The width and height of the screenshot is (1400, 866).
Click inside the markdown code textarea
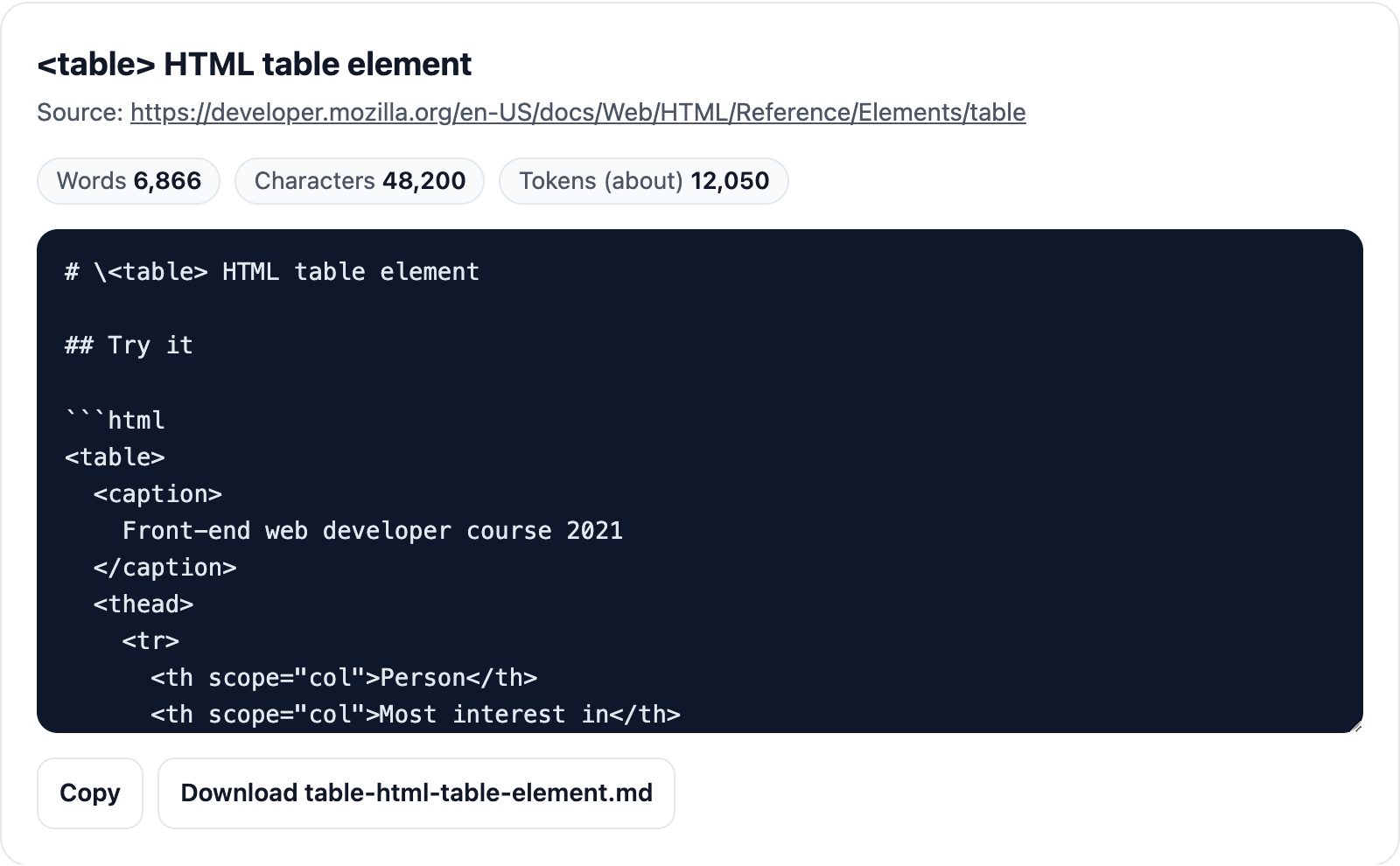point(700,481)
